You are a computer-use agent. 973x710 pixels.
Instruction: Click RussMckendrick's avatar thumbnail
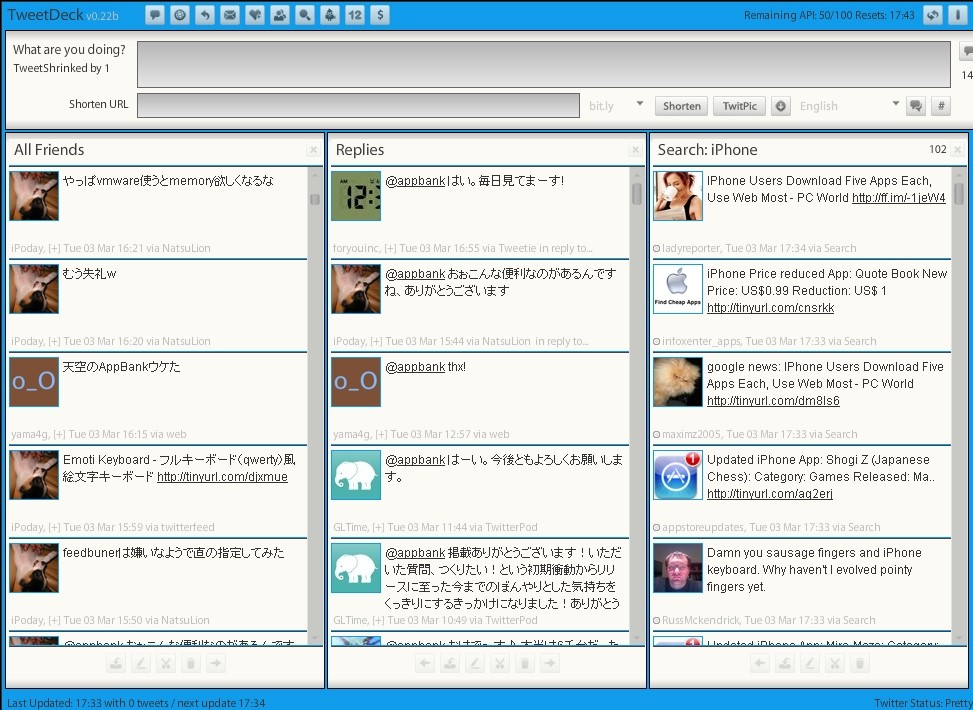[x=678, y=568]
